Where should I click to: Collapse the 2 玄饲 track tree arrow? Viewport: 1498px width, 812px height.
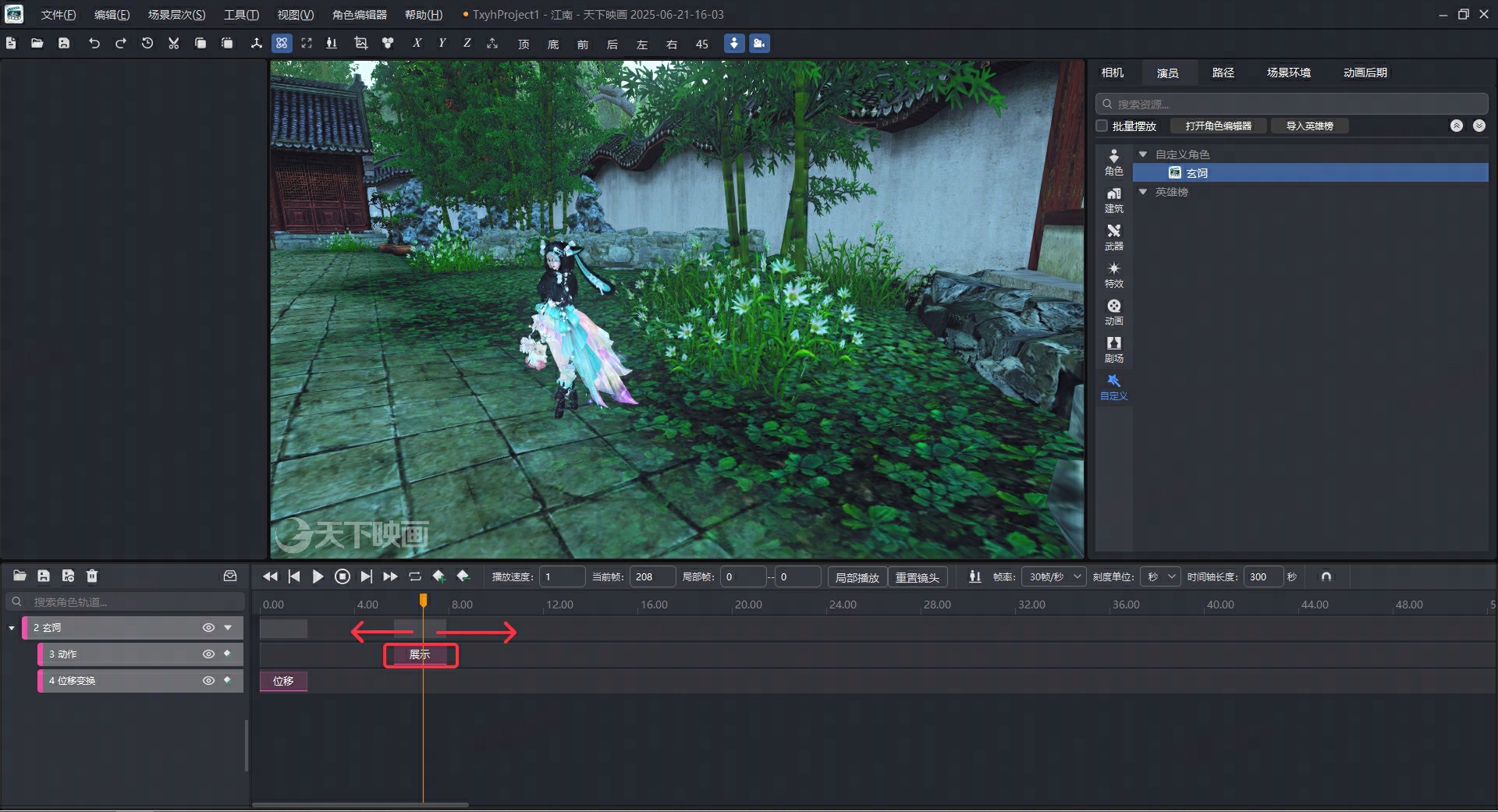pos(12,628)
